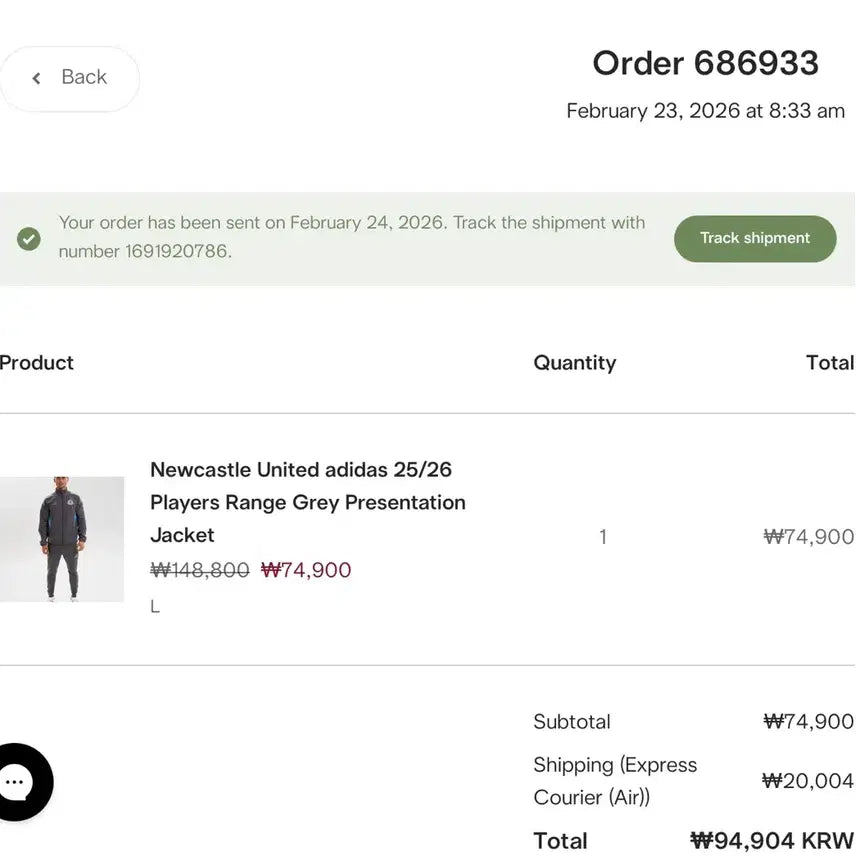856x856 pixels.
Task: Click the Shipping (Express Courier (Air)) label
Action: click(615, 781)
